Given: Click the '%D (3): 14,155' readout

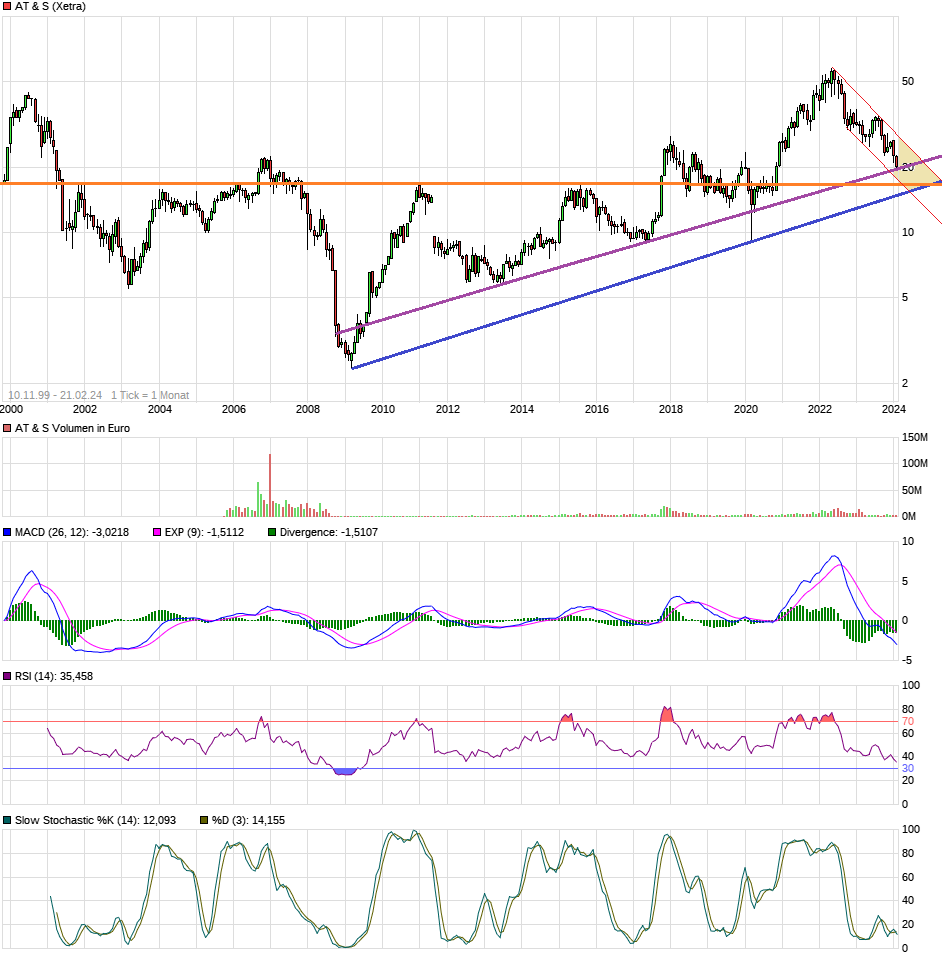Looking at the screenshot, I should coord(248,821).
